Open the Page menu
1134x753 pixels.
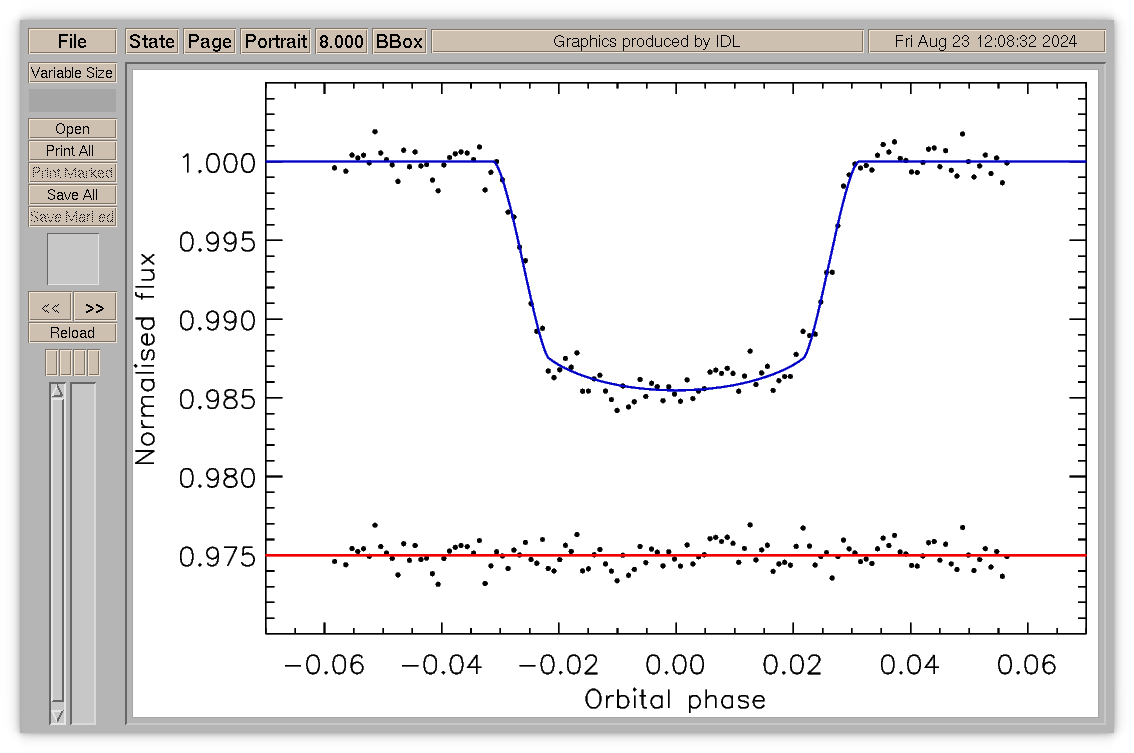pyautogui.click(x=210, y=41)
